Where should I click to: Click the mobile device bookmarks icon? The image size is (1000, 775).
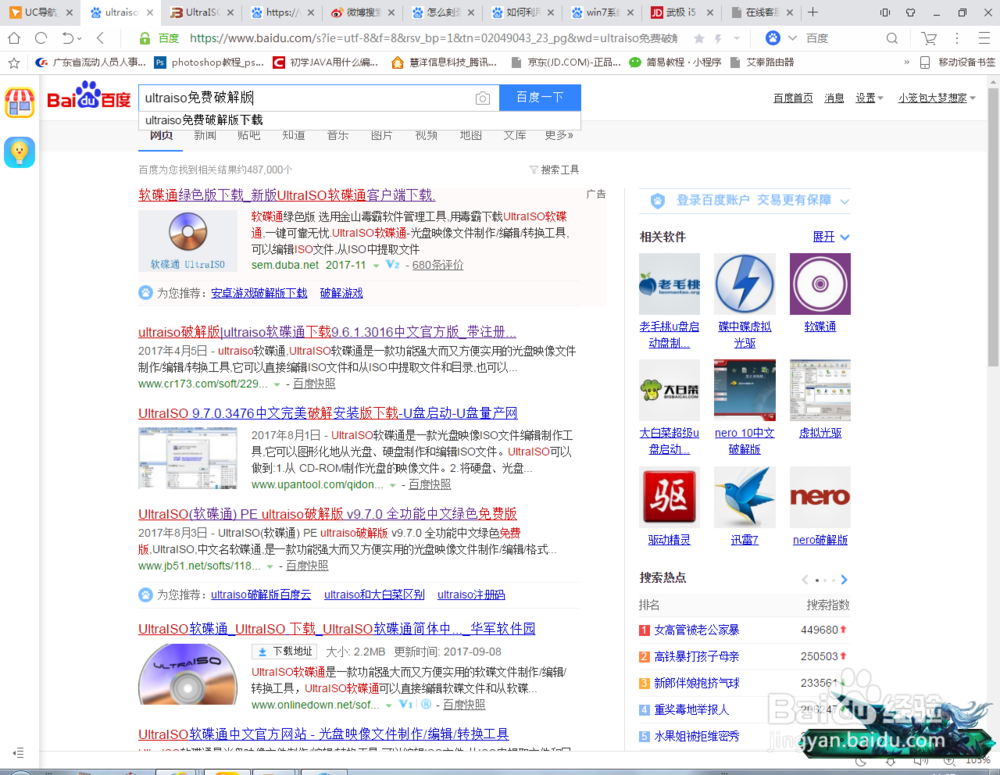[x=925, y=63]
